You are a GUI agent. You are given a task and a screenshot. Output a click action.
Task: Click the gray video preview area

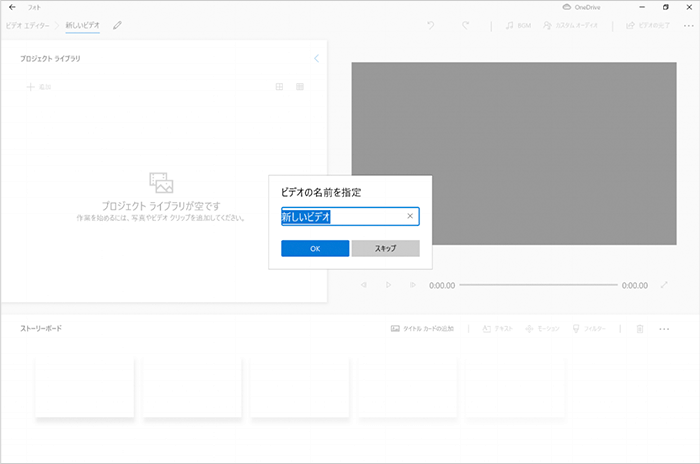514,153
